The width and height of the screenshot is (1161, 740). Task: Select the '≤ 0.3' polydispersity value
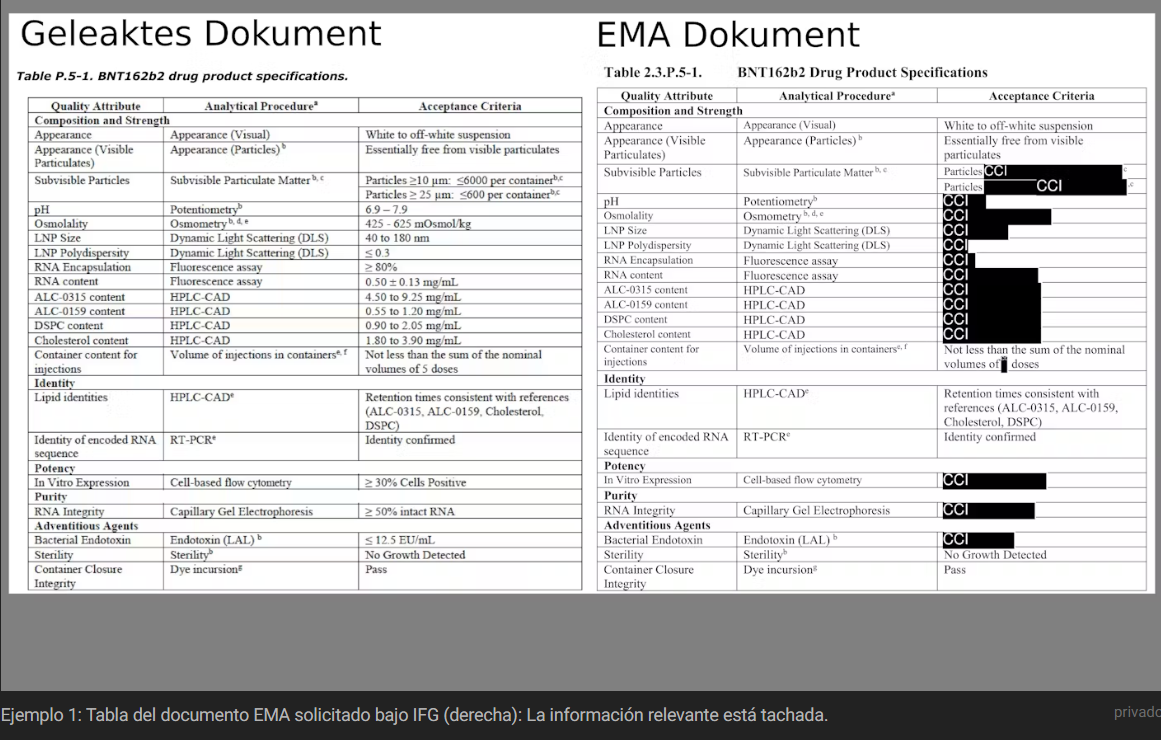pos(378,253)
